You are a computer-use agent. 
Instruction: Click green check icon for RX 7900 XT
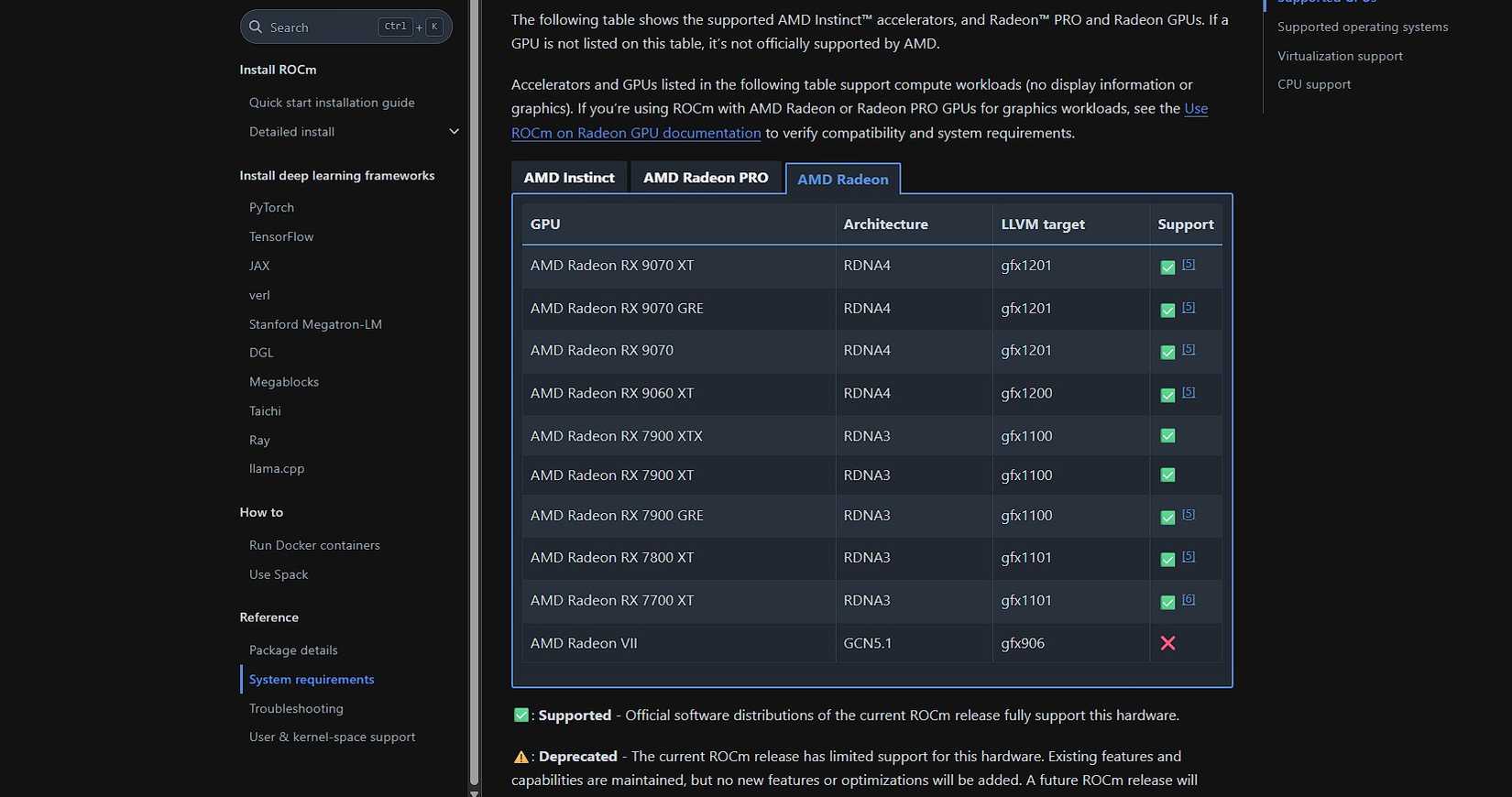(x=1167, y=475)
